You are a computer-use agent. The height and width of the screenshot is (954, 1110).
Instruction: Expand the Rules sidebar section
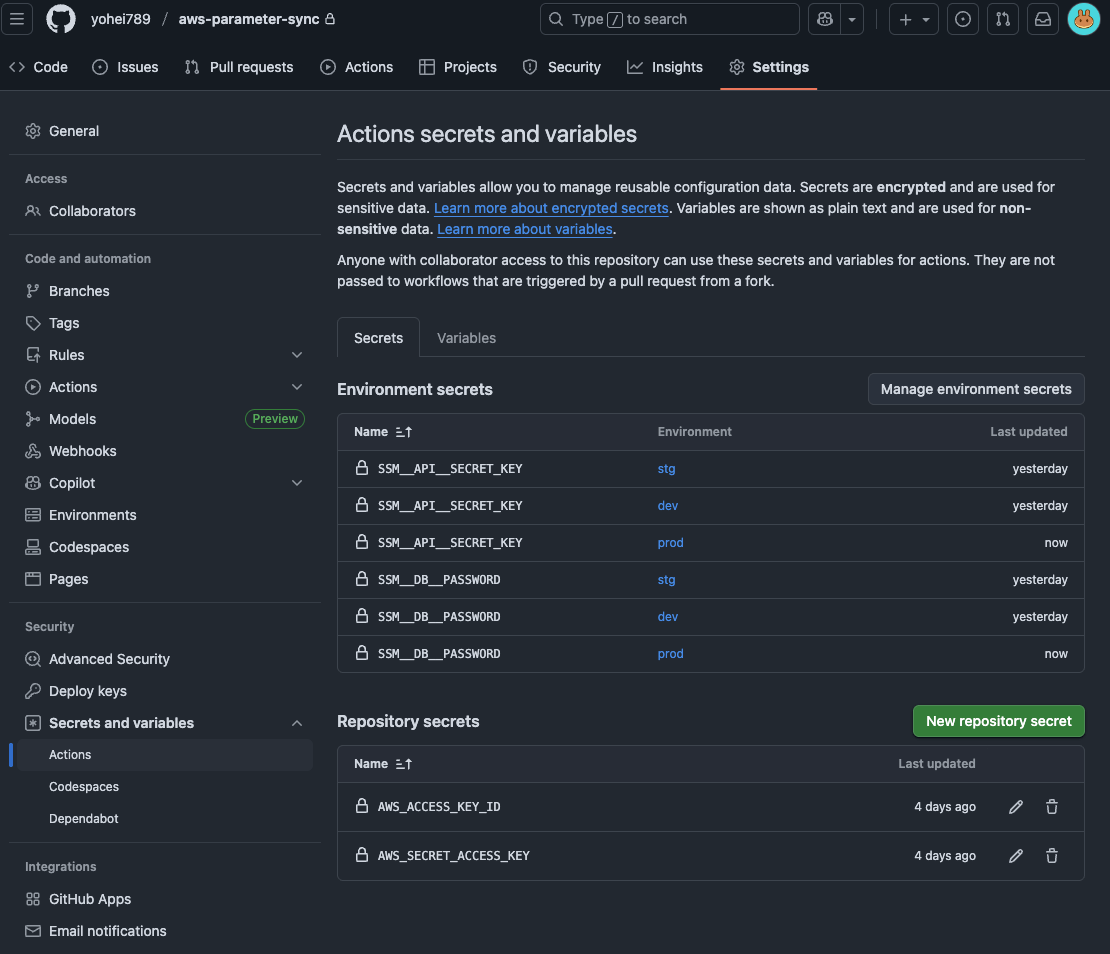[296, 355]
